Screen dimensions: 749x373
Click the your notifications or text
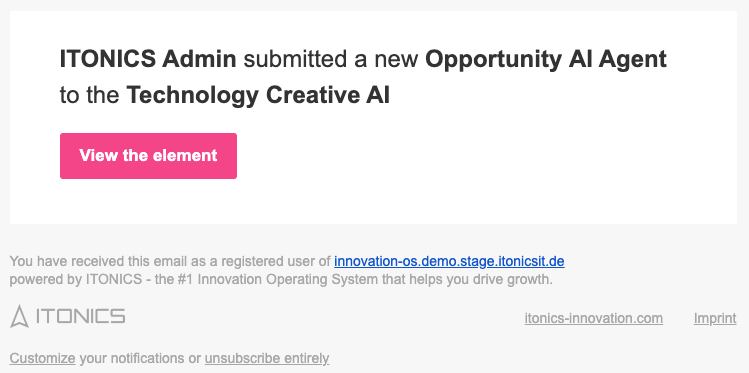pyautogui.click(x=140, y=358)
